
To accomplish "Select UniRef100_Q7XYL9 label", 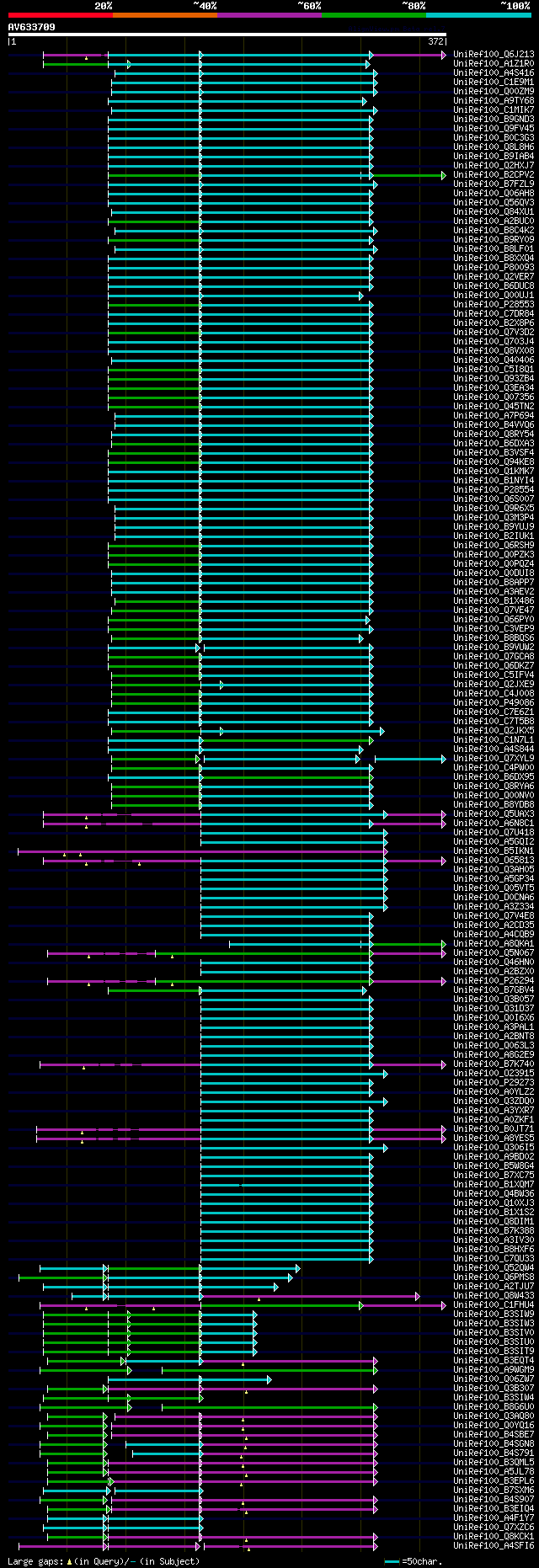I will pyautogui.click(x=494, y=759).
